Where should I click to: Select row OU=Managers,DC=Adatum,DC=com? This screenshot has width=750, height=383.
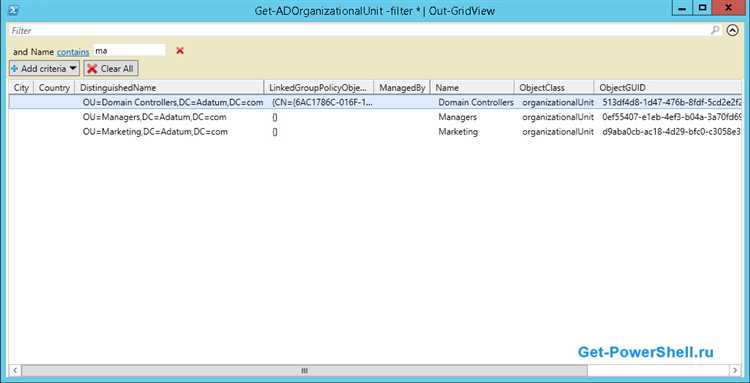[375, 117]
